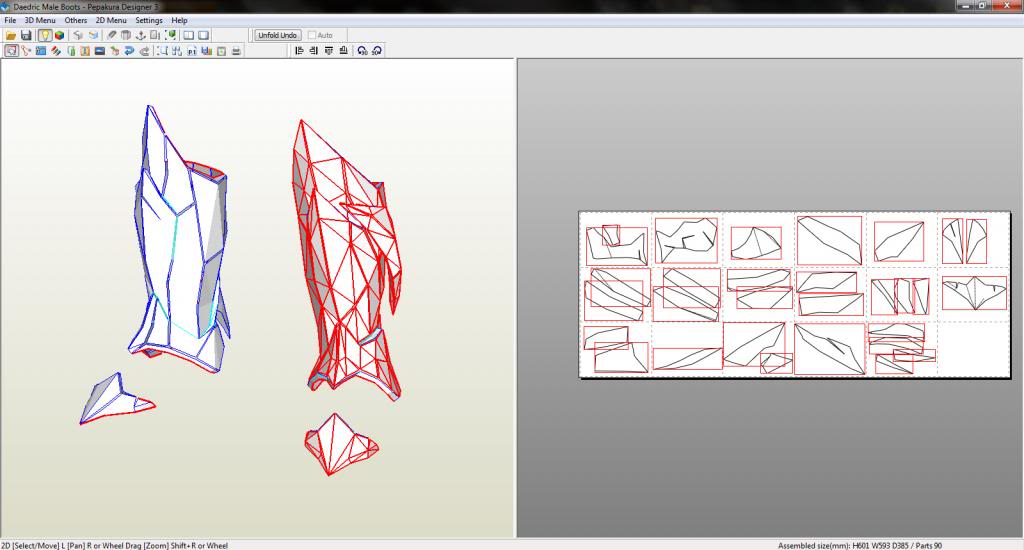Image resolution: width=1024 pixels, height=550 pixels.
Task: Select the Select/Move tool icon
Action: click(11, 51)
